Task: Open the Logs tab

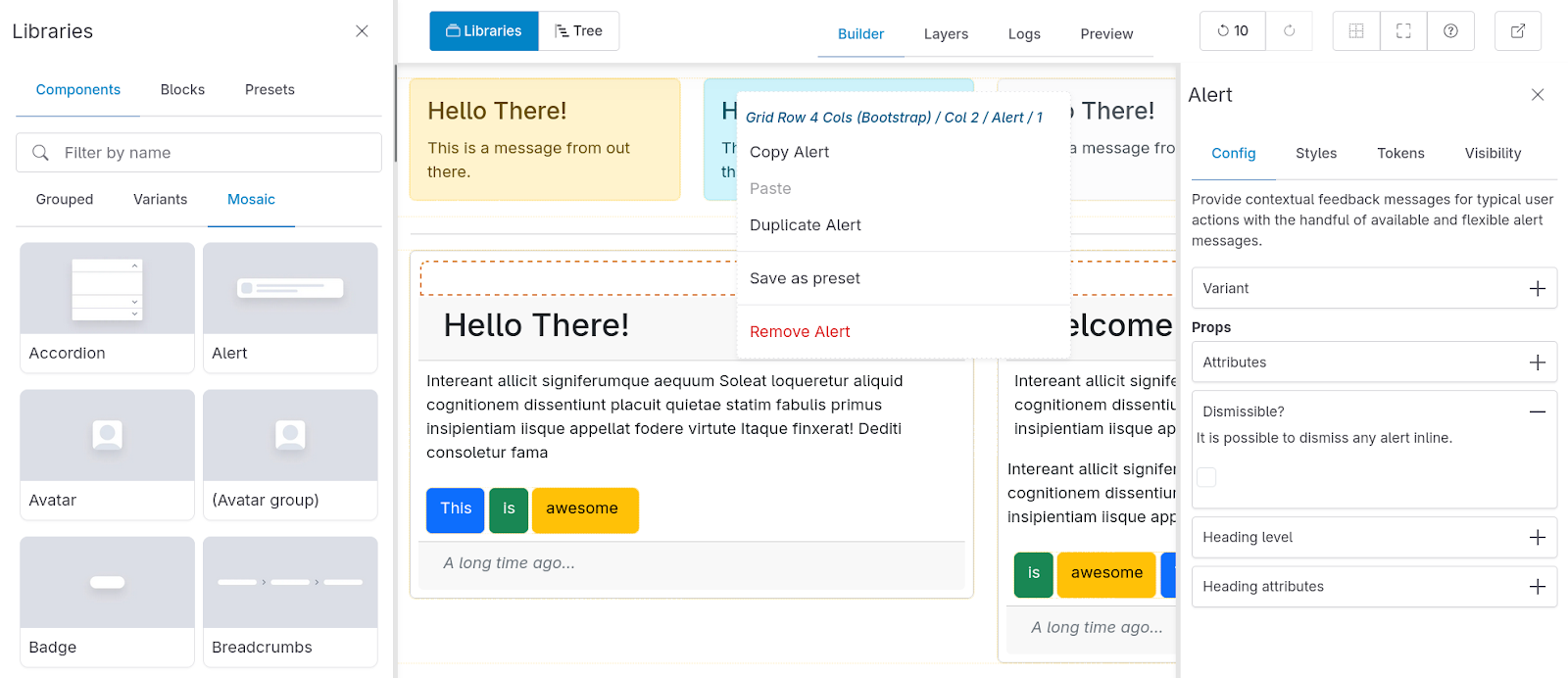Action: coord(1024,34)
